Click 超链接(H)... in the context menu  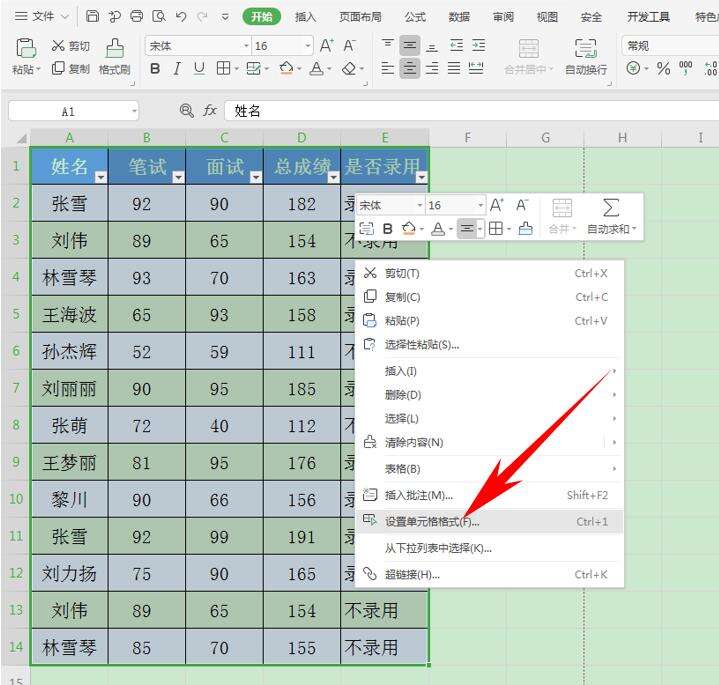(412, 574)
